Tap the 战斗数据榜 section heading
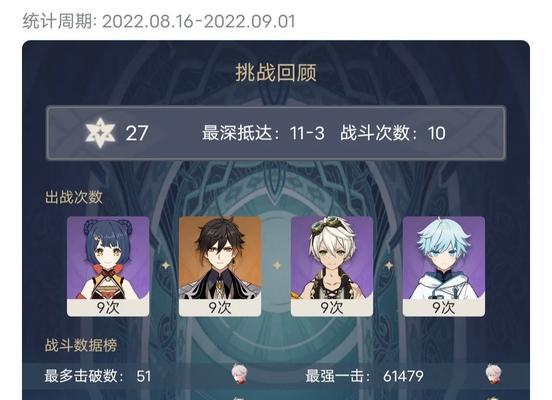 click(x=81, y=345)
